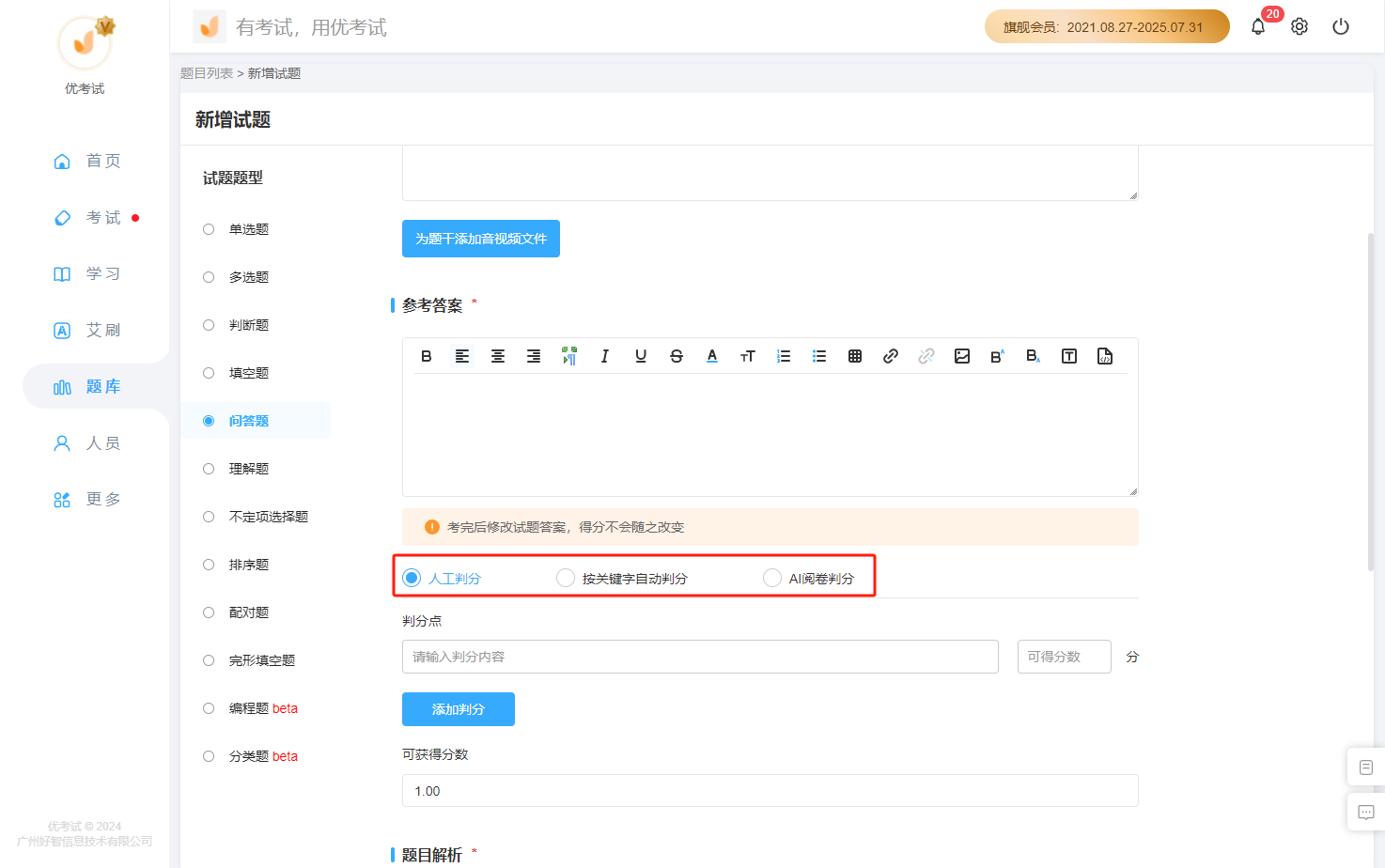
Task: Click the 旗舰会员 membership badge
Action: (x=1107, y=26)
